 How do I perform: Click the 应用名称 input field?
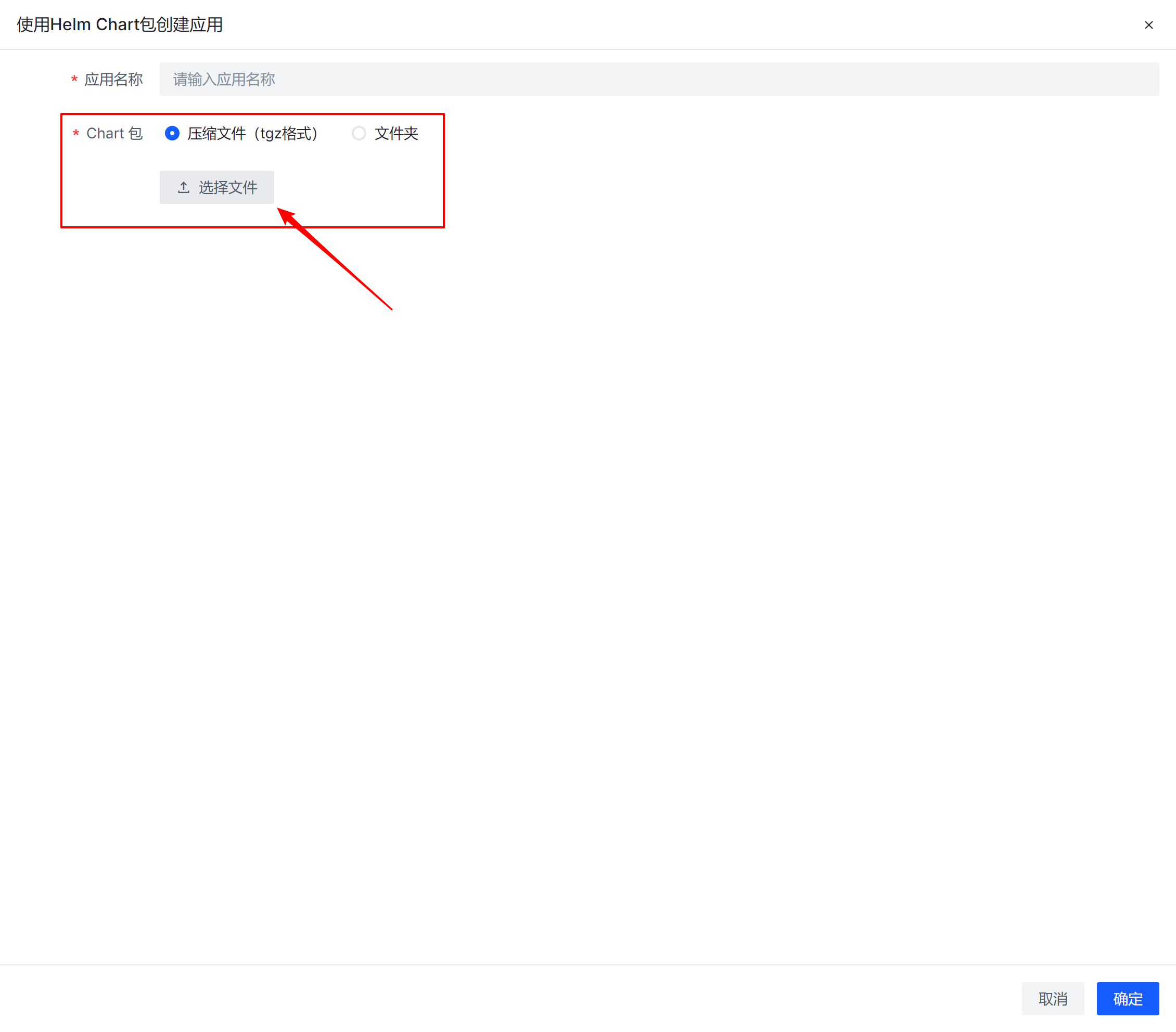click(x=659, y=80)
